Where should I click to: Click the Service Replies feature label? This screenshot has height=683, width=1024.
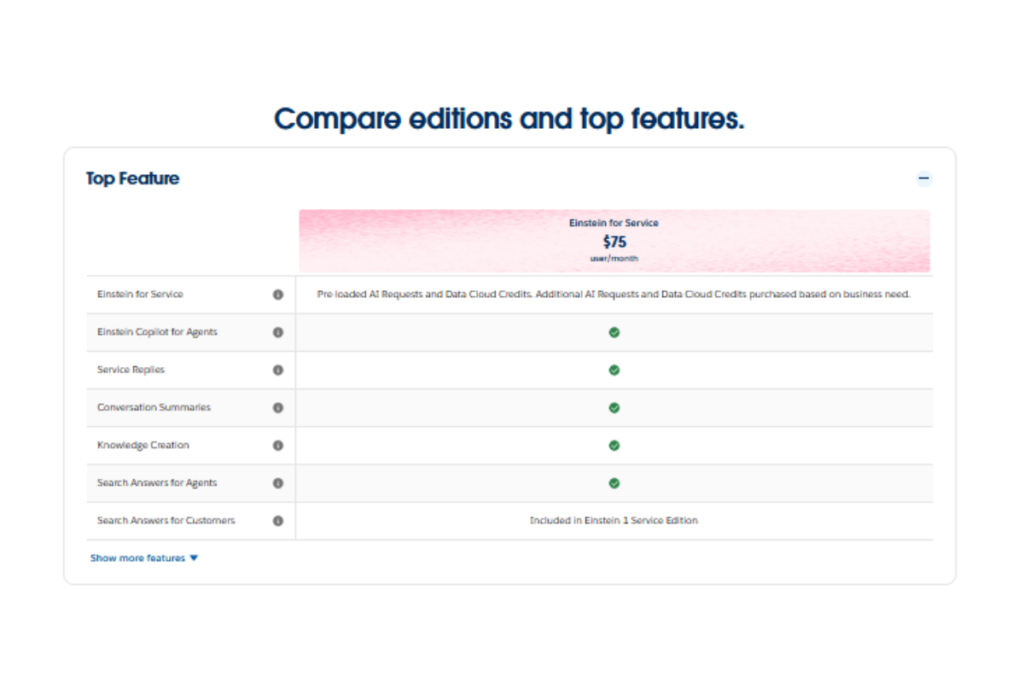point(131,370)
